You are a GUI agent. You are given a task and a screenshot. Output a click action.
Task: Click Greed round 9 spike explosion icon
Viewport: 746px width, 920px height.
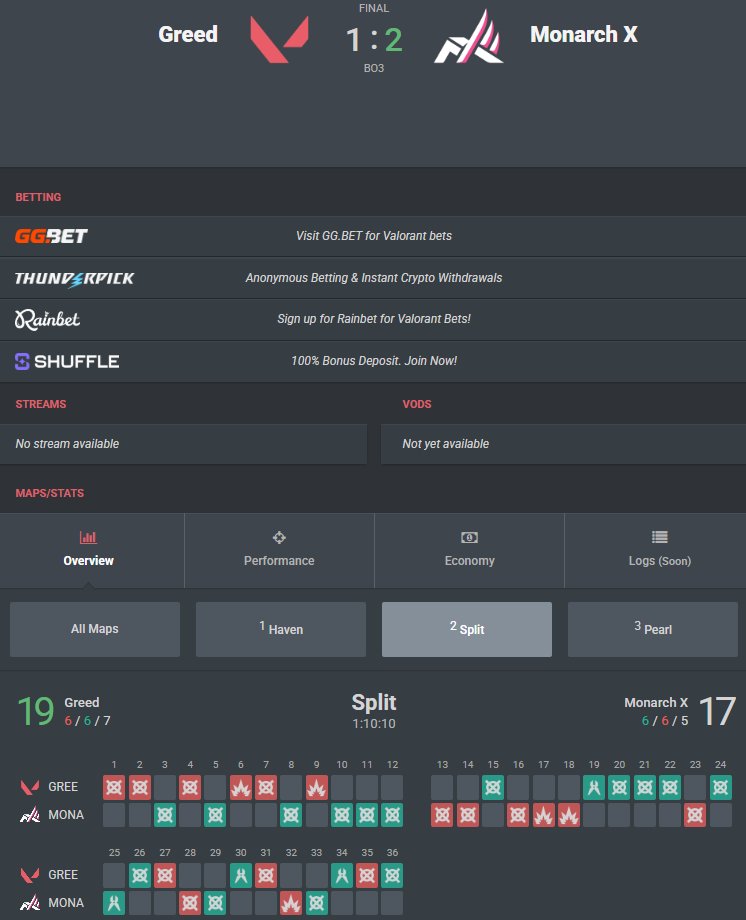click(316, 787)
